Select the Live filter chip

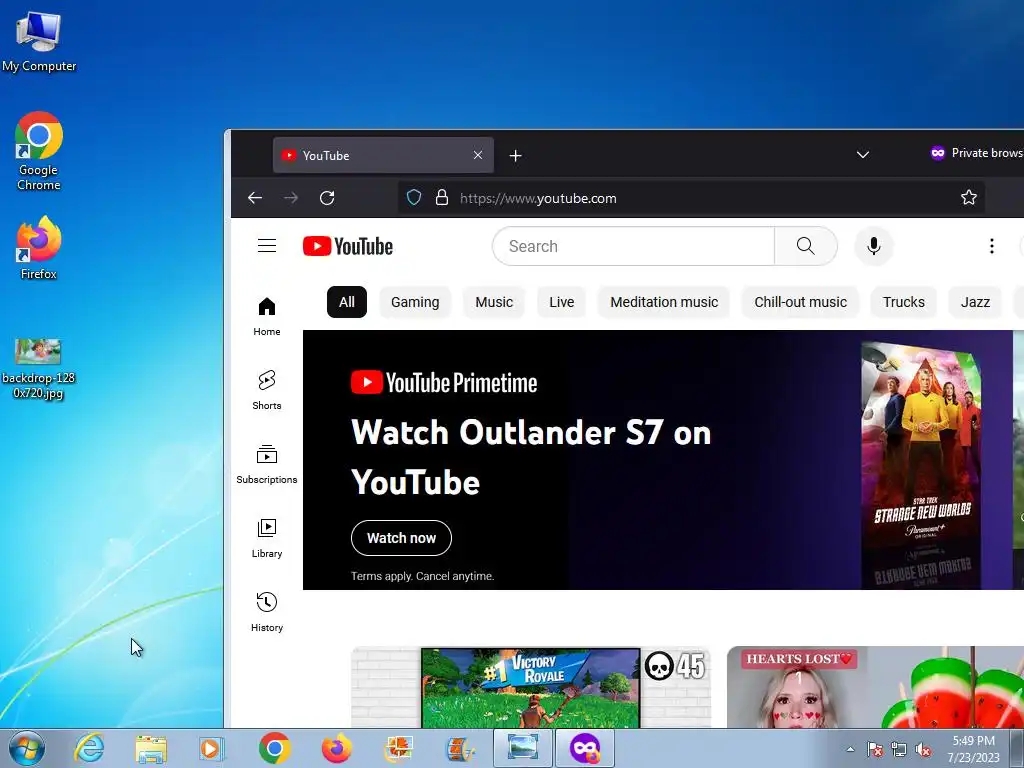coord(562,302)
